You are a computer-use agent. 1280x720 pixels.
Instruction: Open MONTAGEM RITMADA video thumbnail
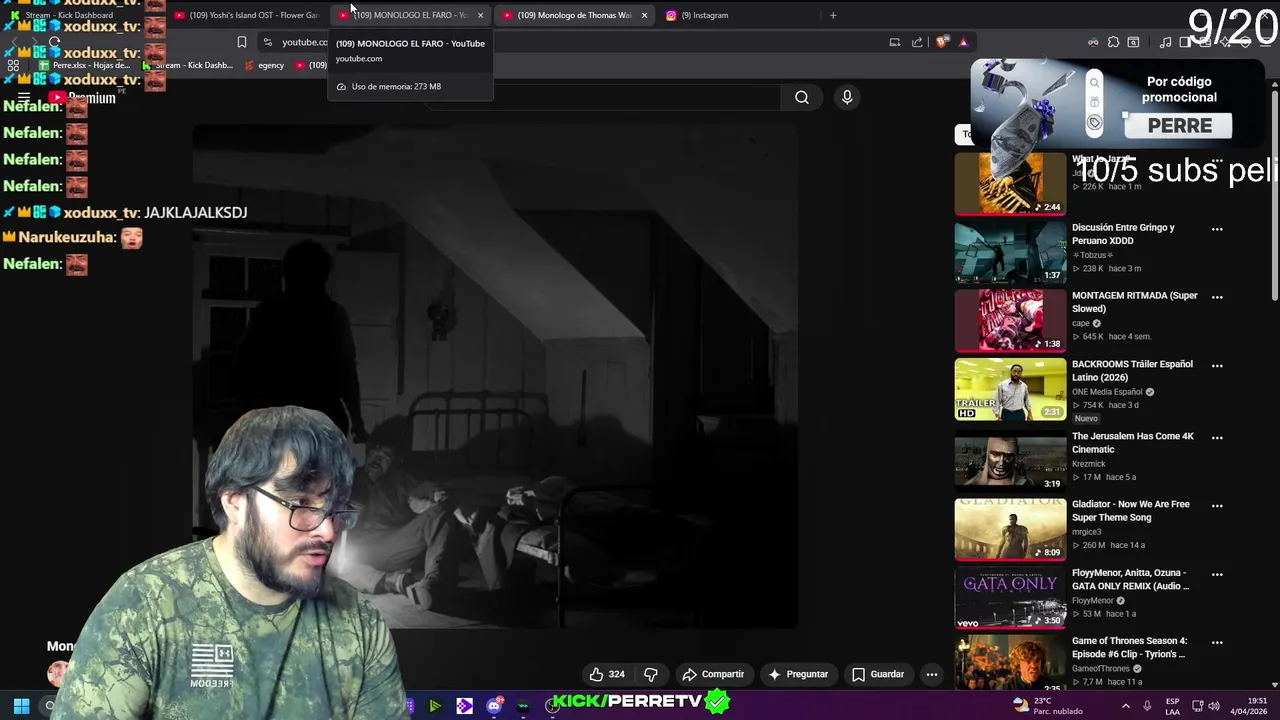tap(1010, 320)
